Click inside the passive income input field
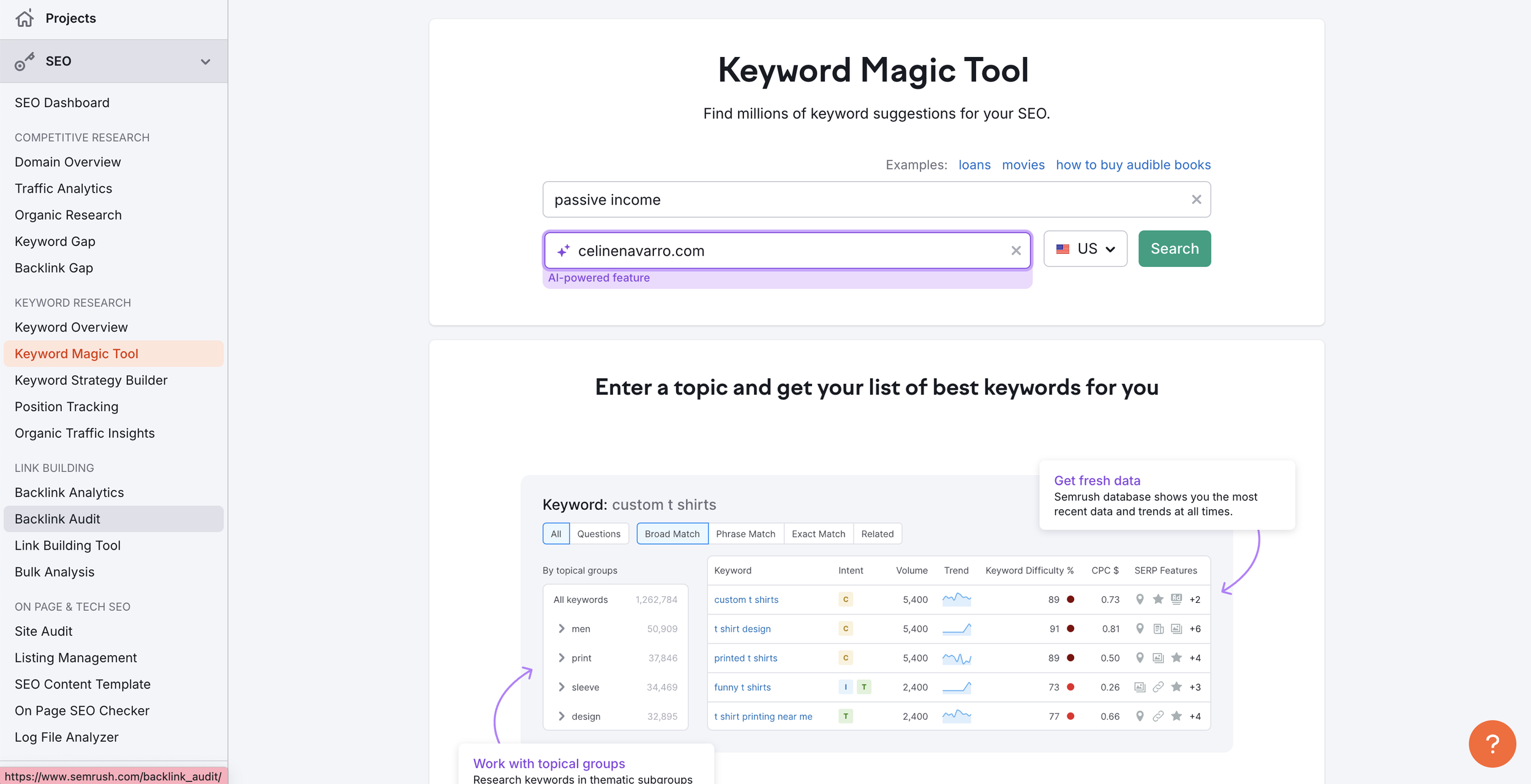1531x784 pixels. coord(796,199)
